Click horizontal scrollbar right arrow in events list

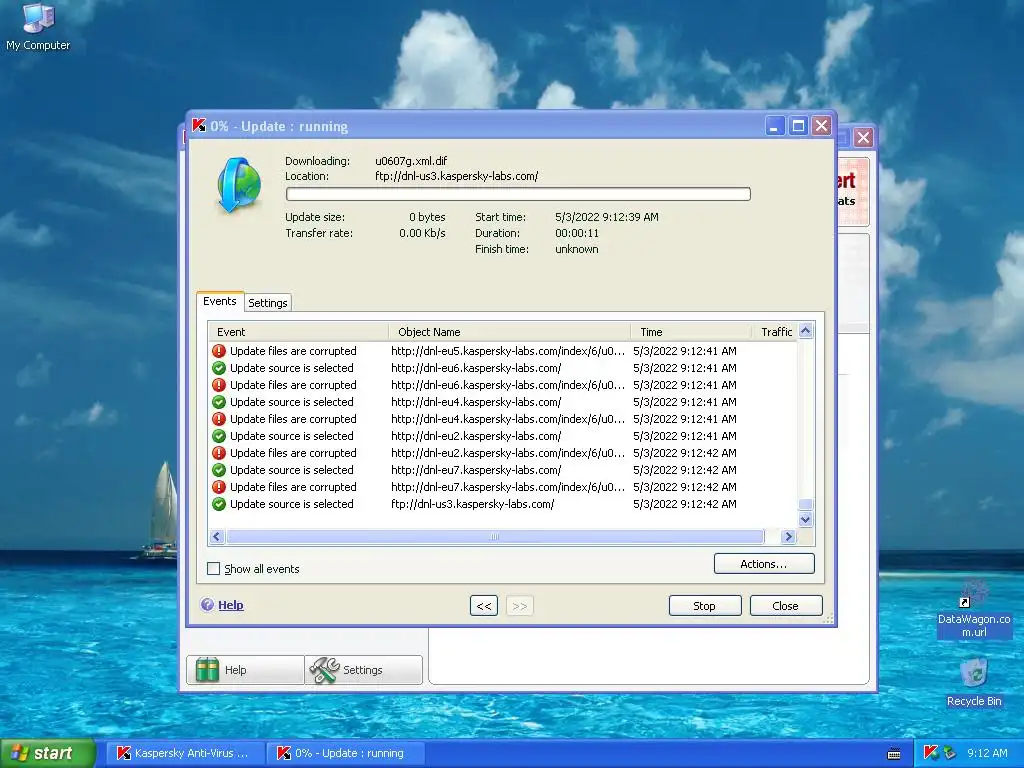tap(788, 537)
